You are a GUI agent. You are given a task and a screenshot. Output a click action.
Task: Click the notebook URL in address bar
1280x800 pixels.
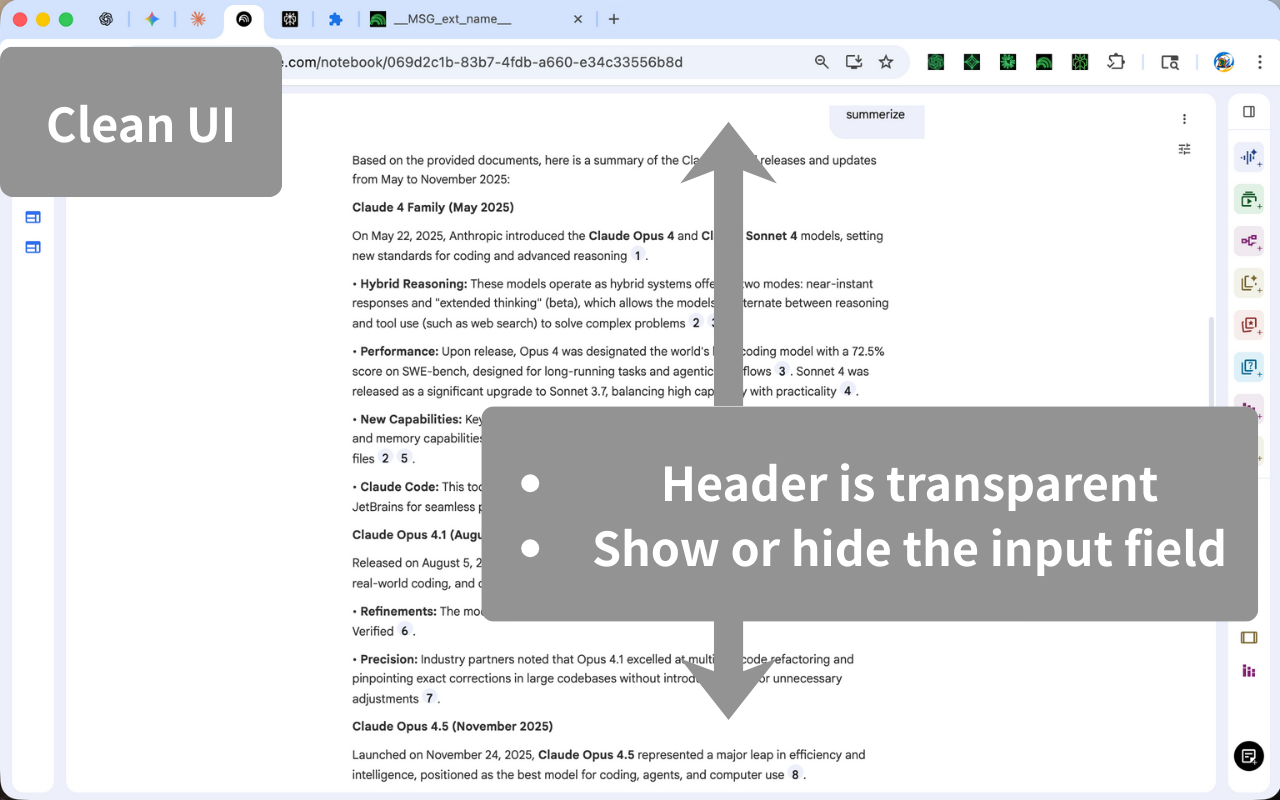pyautogui.click(x=482, y=62)
